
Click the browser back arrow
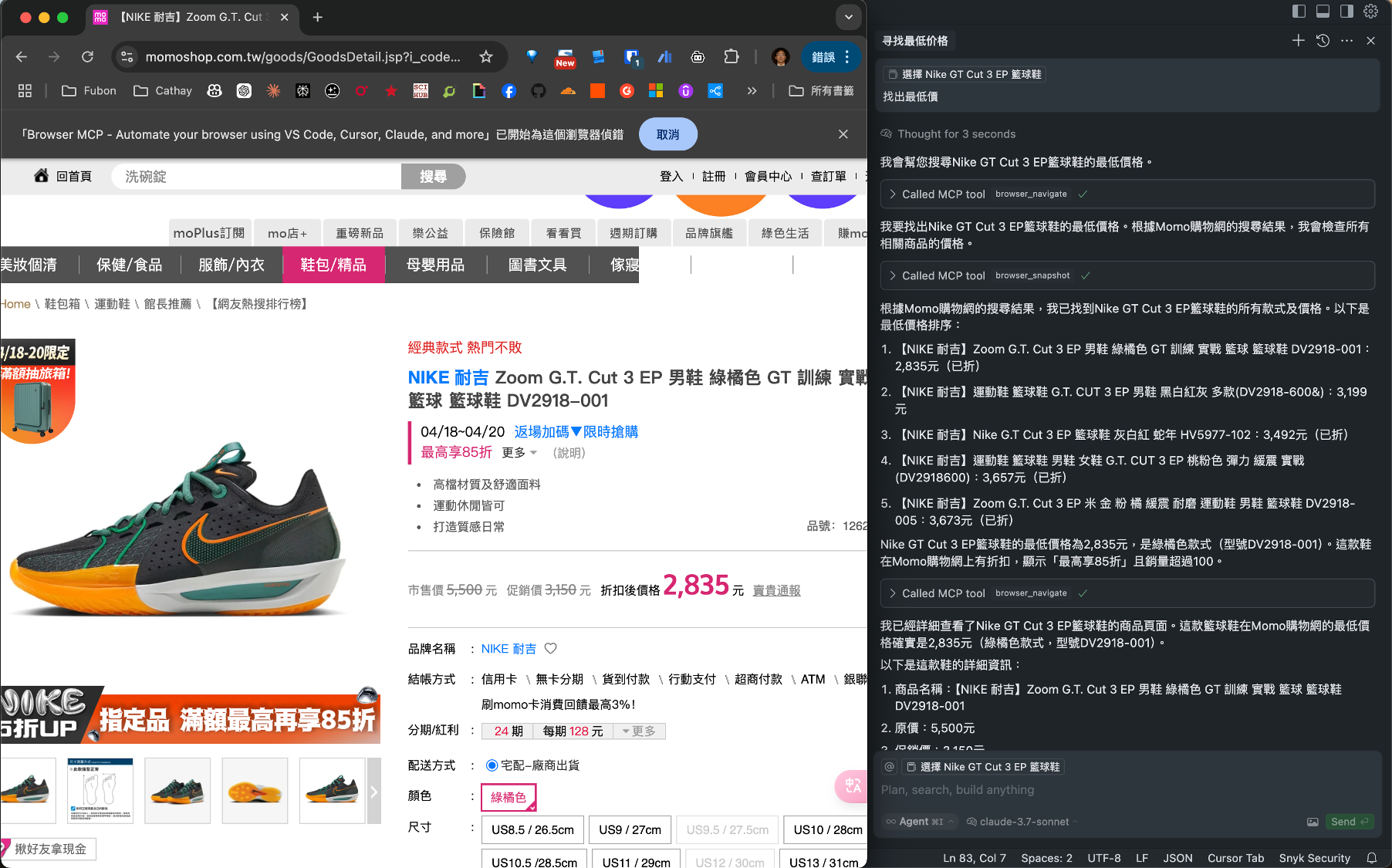point(22,57)
